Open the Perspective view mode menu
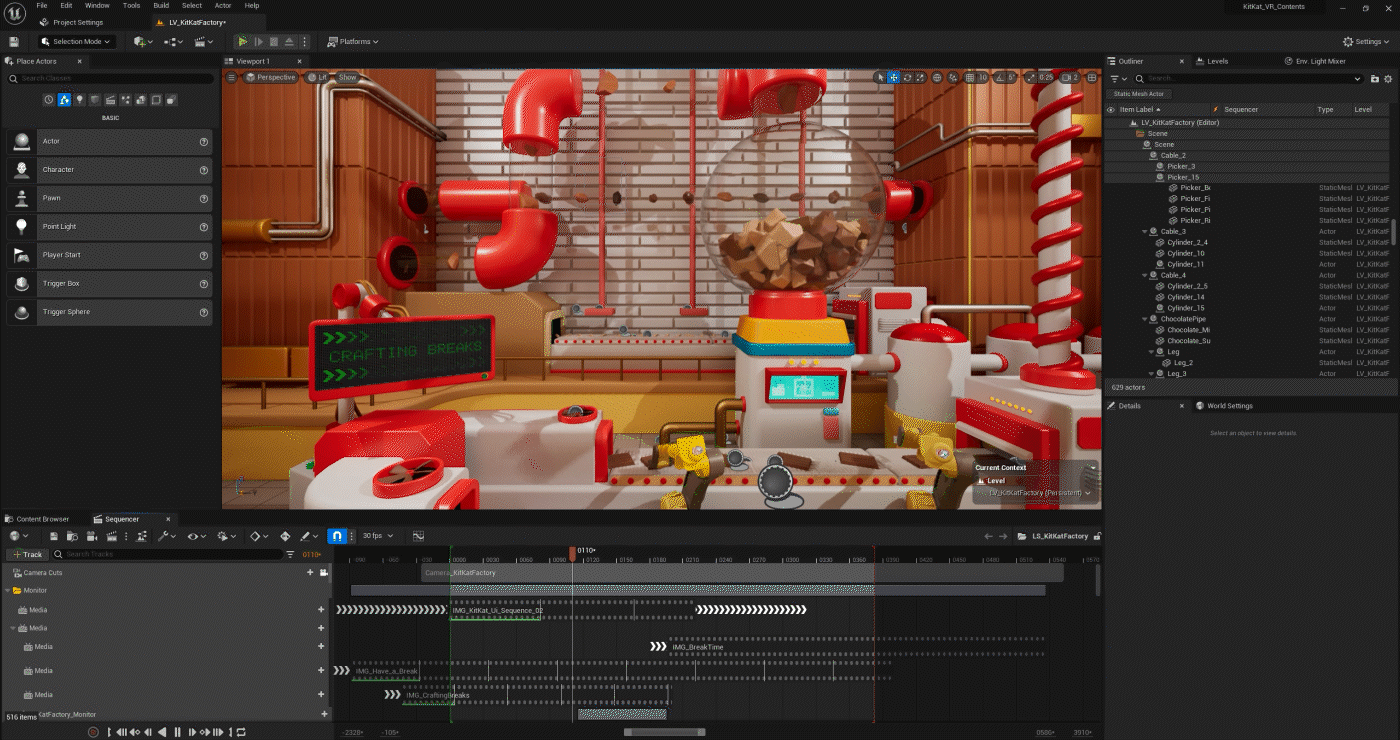 click(x=271, y=77)
